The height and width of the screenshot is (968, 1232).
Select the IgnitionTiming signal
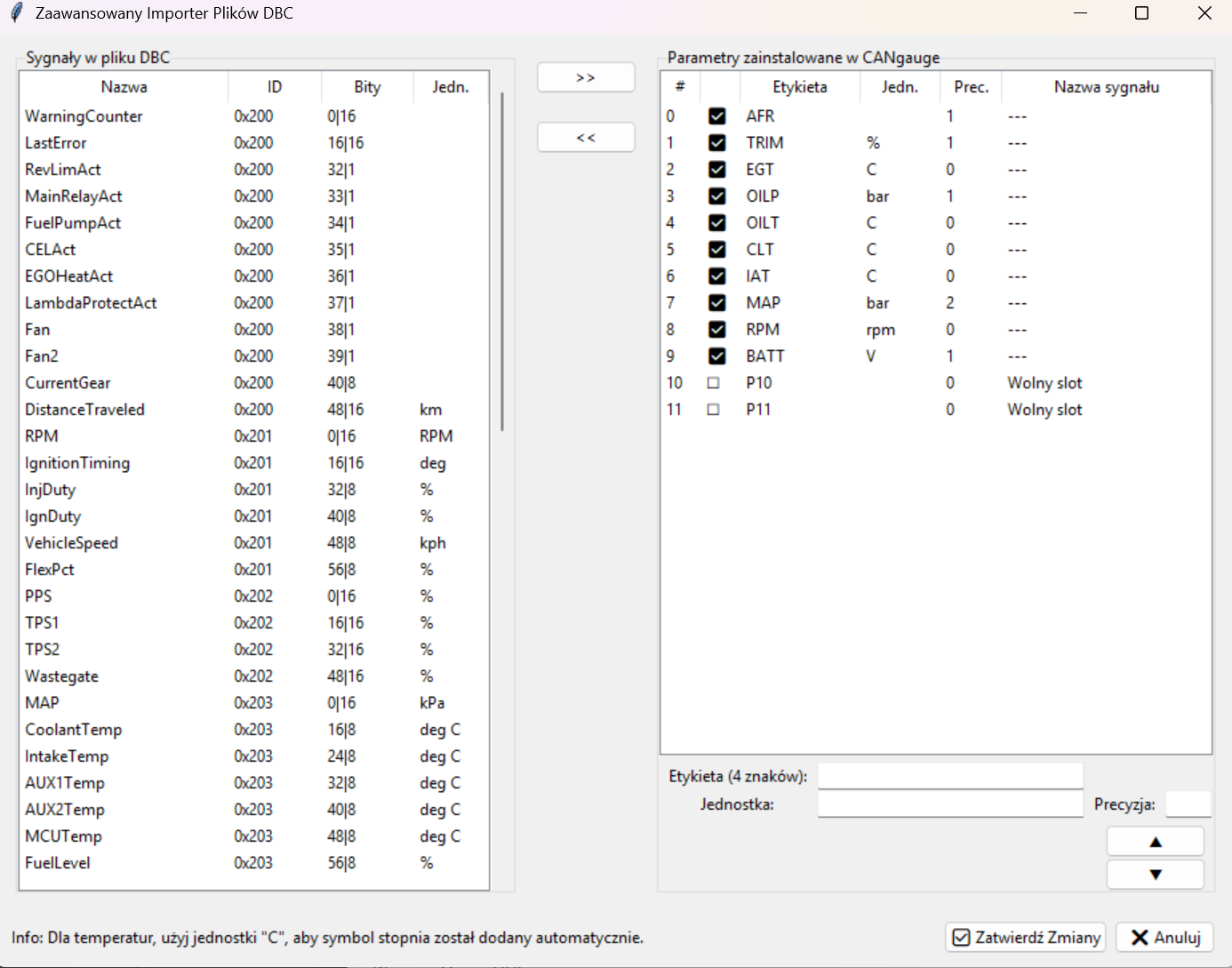point(254,463)
